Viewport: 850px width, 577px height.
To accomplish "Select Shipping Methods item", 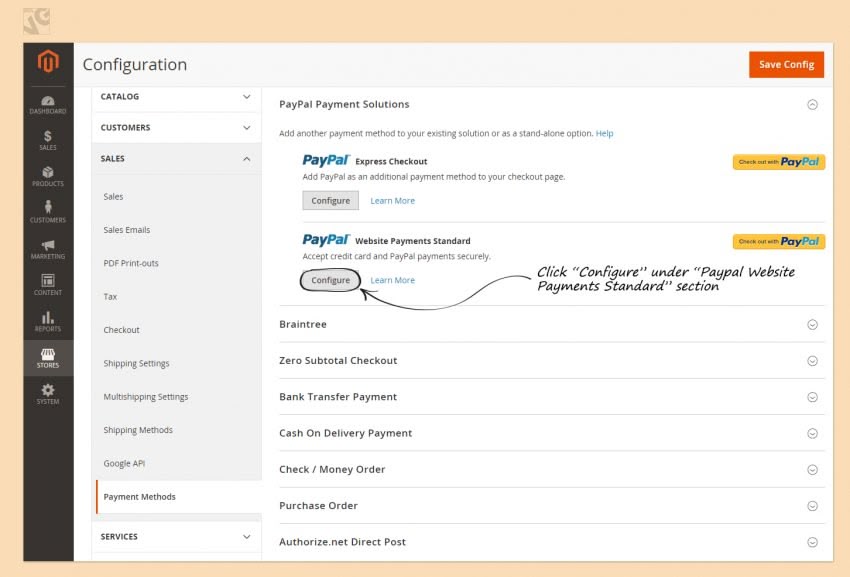I will [138, 430].
